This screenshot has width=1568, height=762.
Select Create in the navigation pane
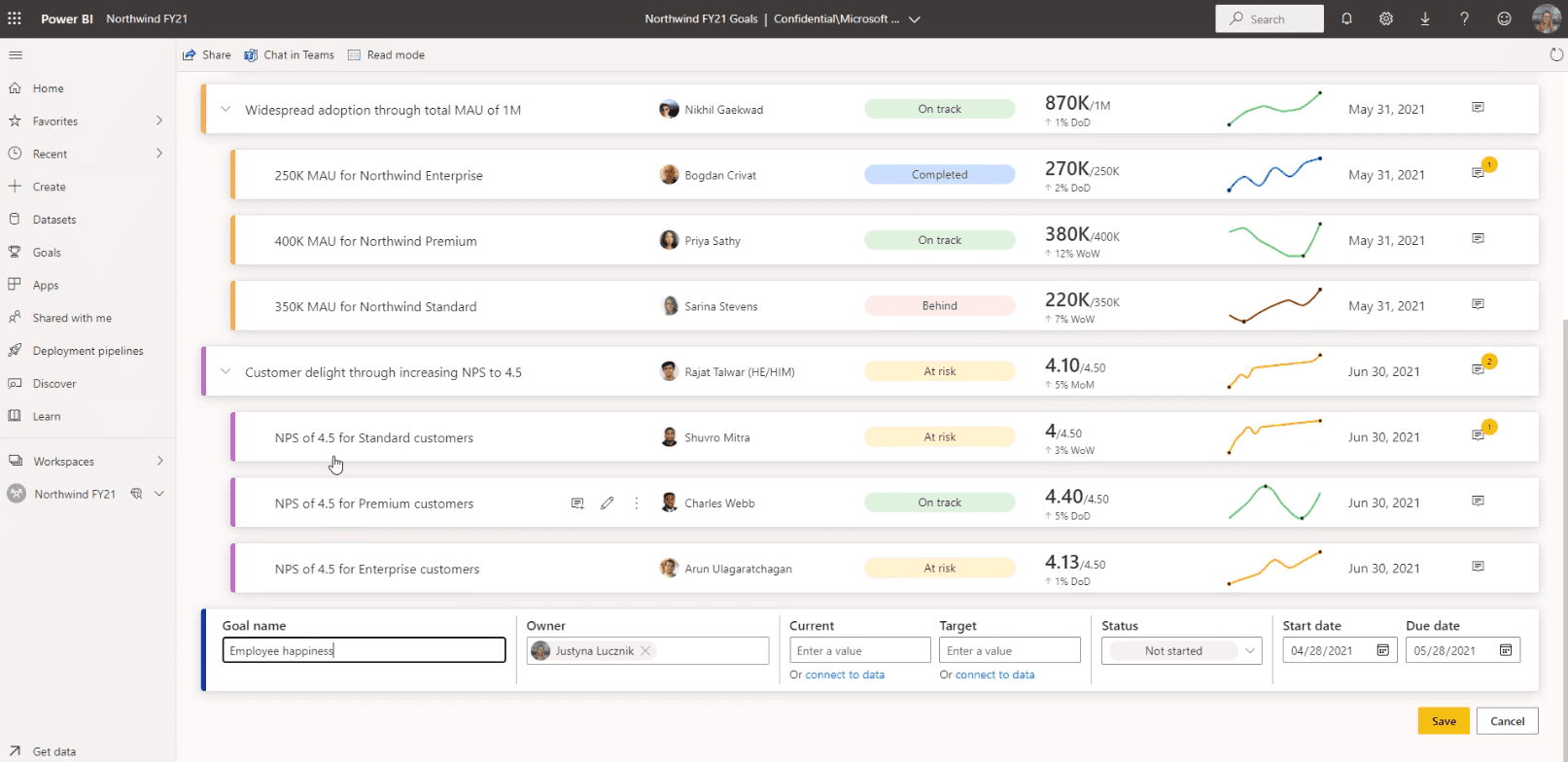pos(50,187)
